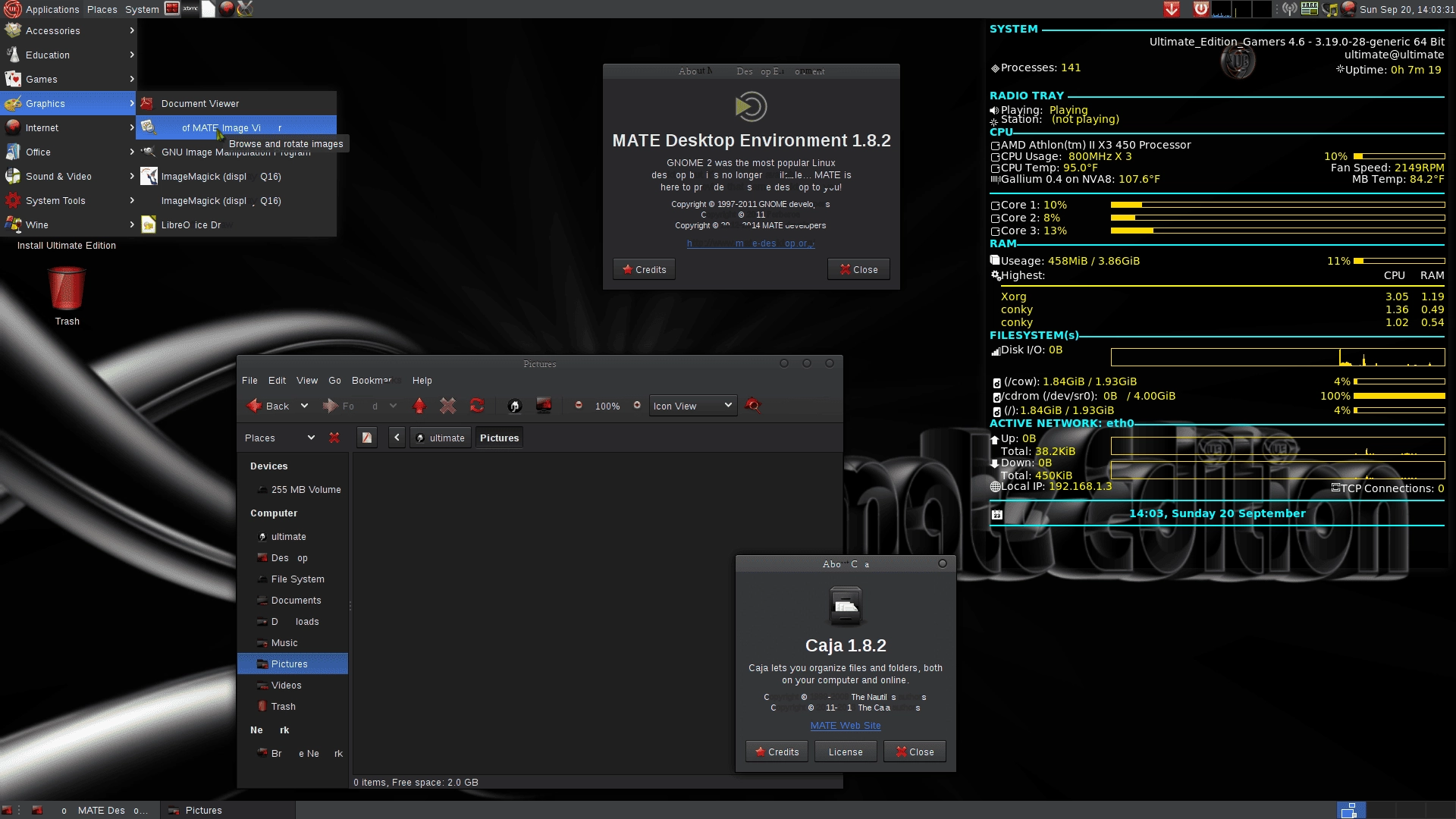Image resolution: width=1456 pixels, height=819 pixels.
Task: Toggle text-based location bar edit icon
Action: 367,438
